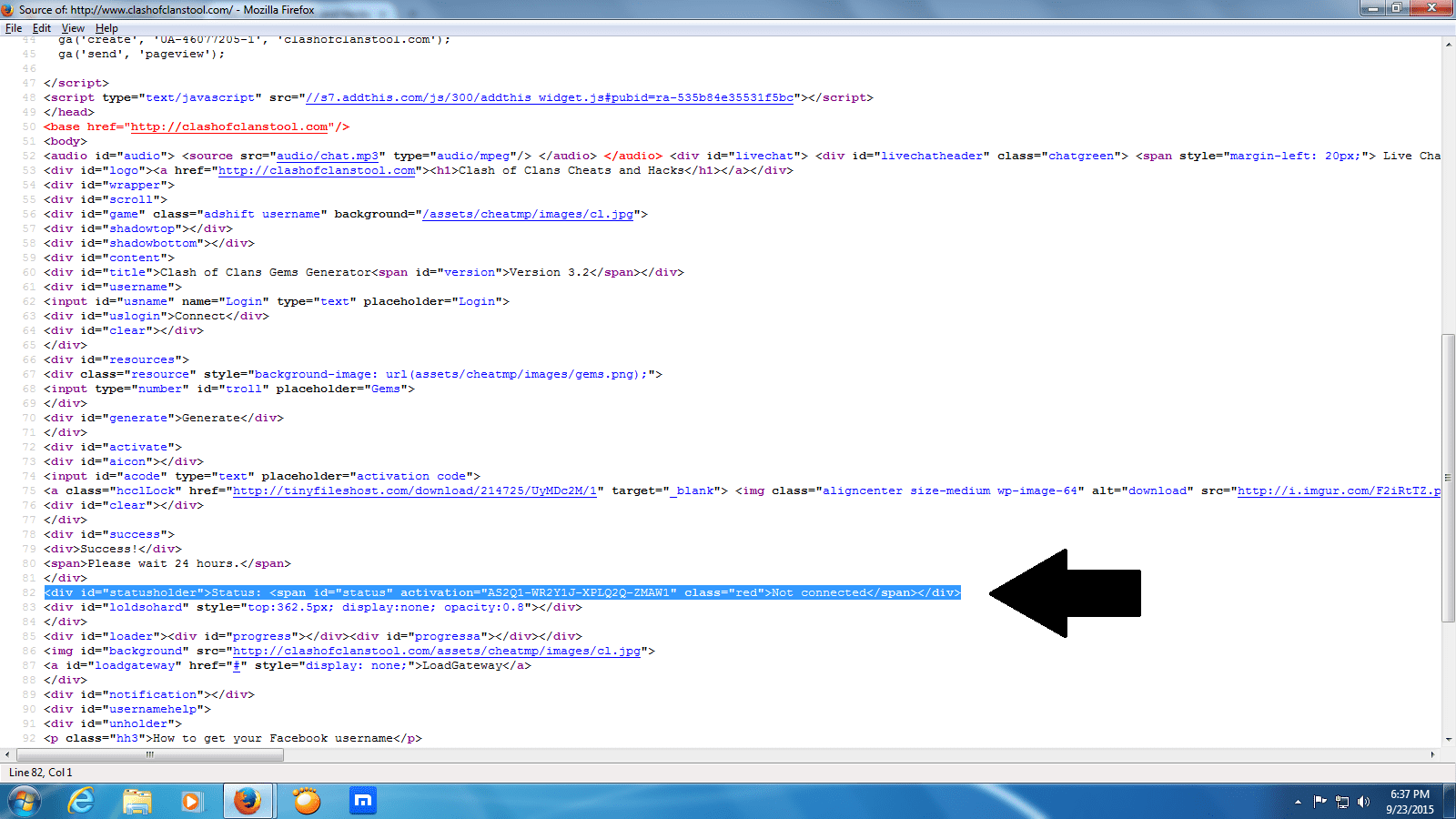This screenshot has width=1456, height=819.
Task: Click the input id="usname" Login line
Action: click(x=277, y=301)
